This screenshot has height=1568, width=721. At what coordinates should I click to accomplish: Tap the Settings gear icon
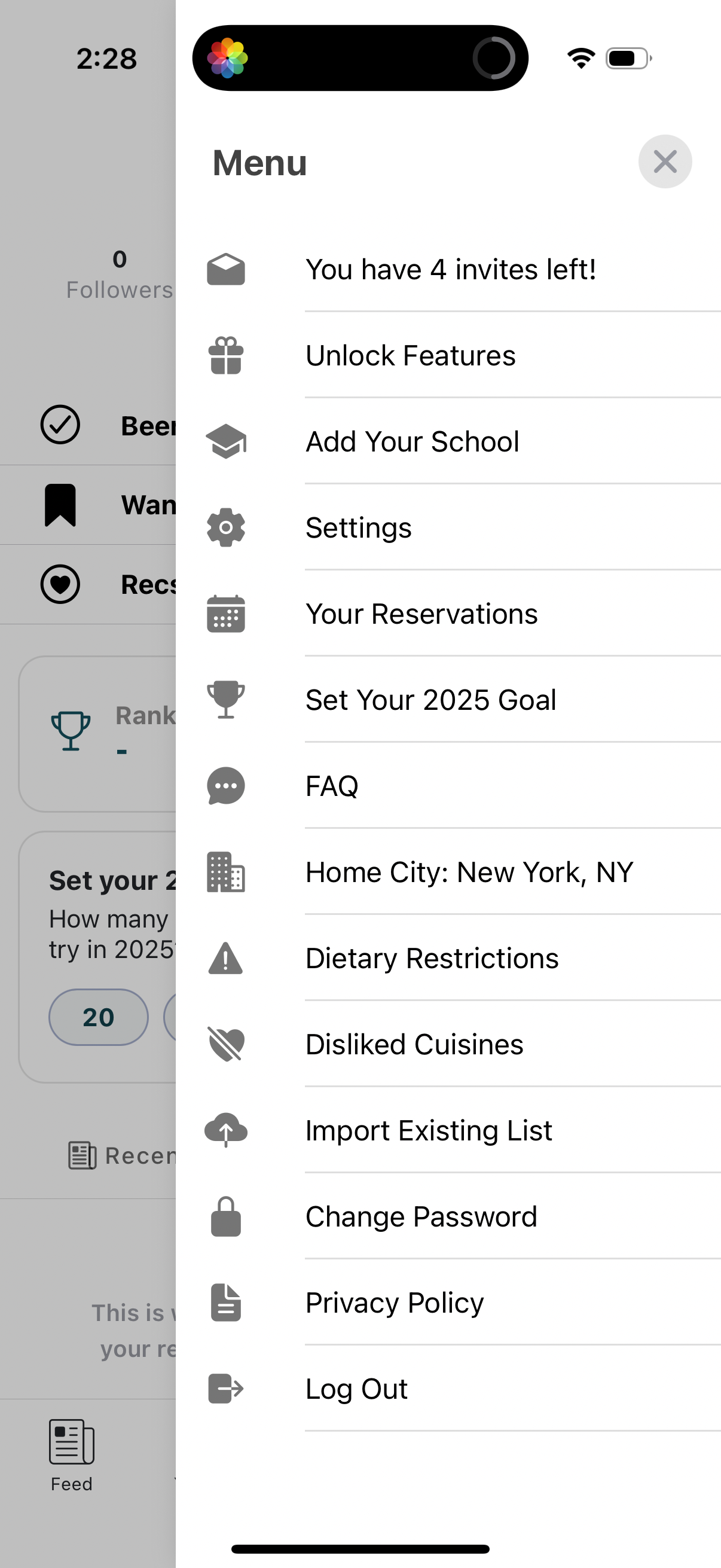(226, 527)
